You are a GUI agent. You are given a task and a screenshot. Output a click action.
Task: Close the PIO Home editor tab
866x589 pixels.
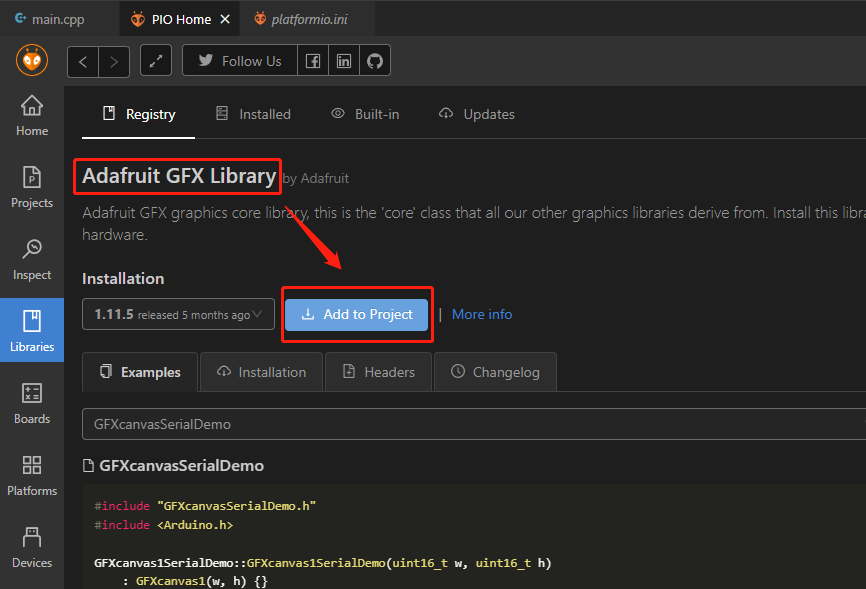coord(224,19)
